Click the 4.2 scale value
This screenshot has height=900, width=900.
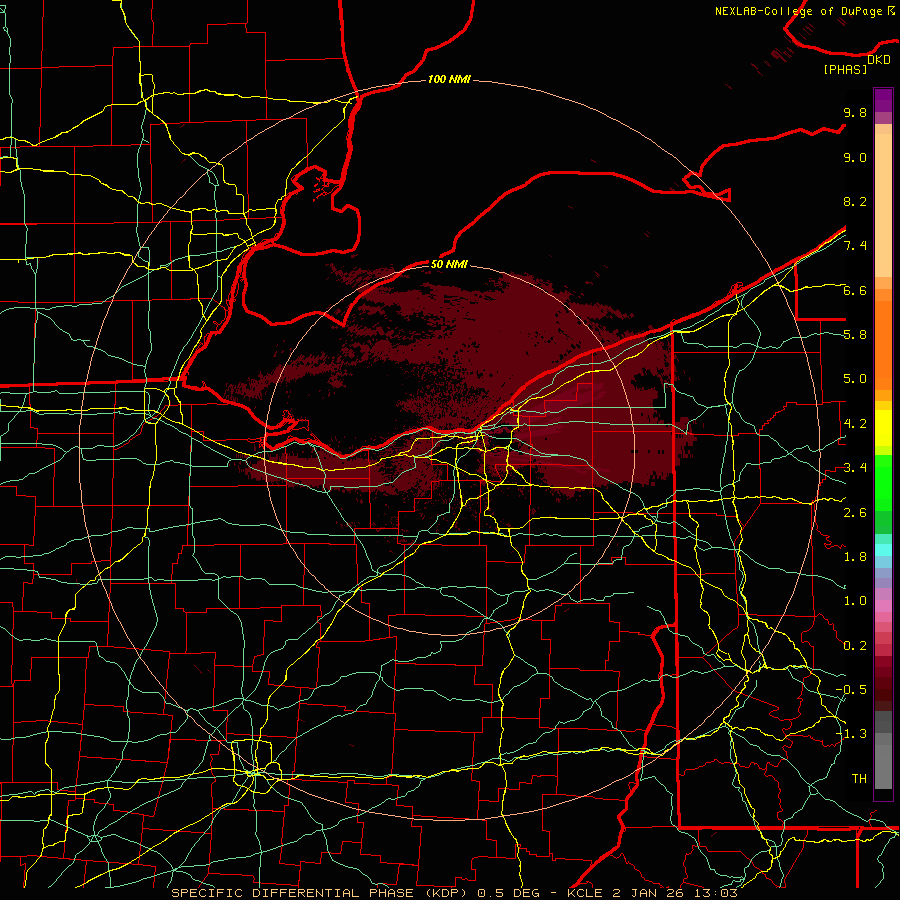(855, 424)
